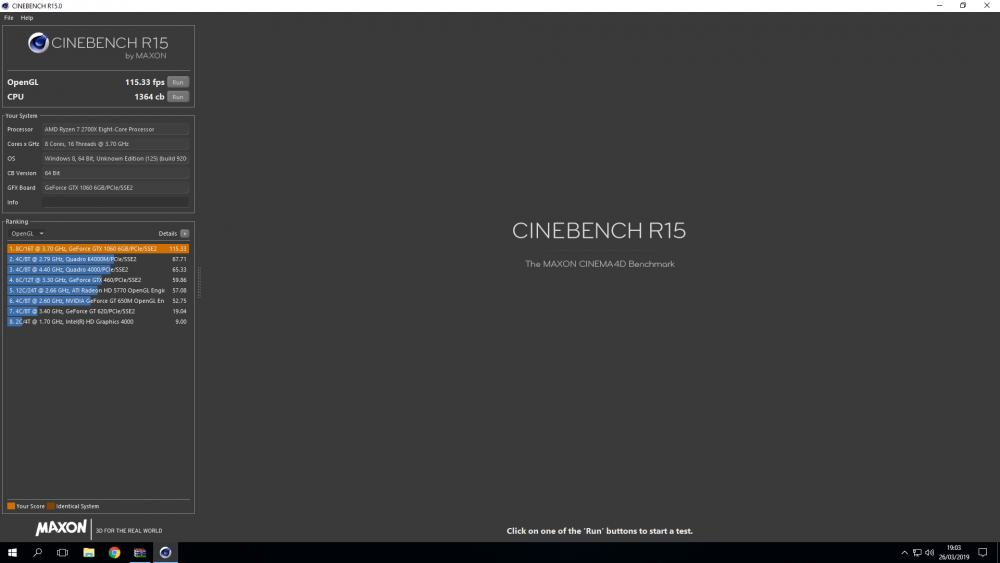This screenshot has height=563, width=1000.
Task: Open the OpenGL ranking type dropdown
Action: (27, 233)
